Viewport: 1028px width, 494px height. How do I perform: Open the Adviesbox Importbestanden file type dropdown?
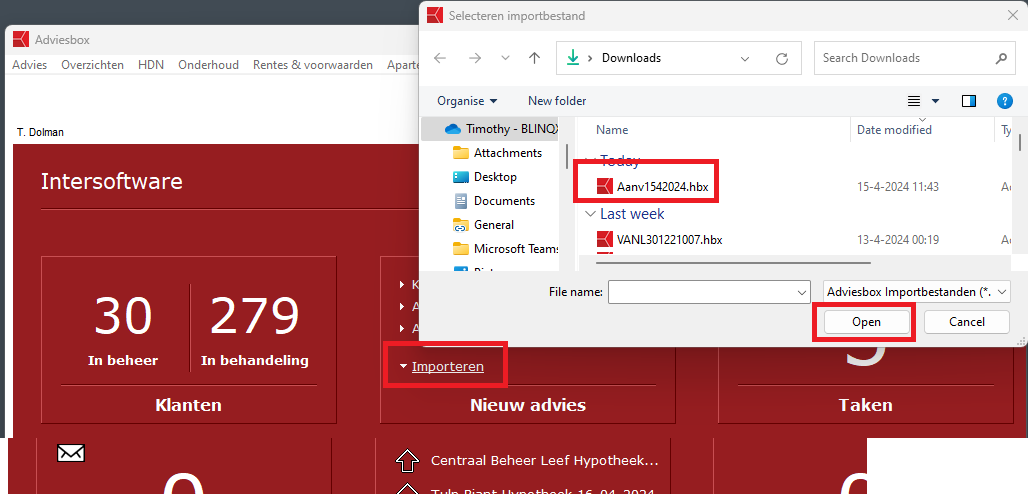[917, 292]
